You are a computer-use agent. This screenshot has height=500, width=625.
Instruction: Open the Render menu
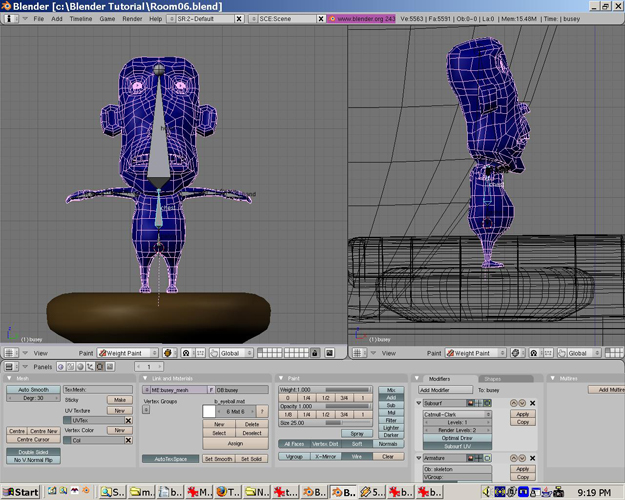[x=132, y=19]
